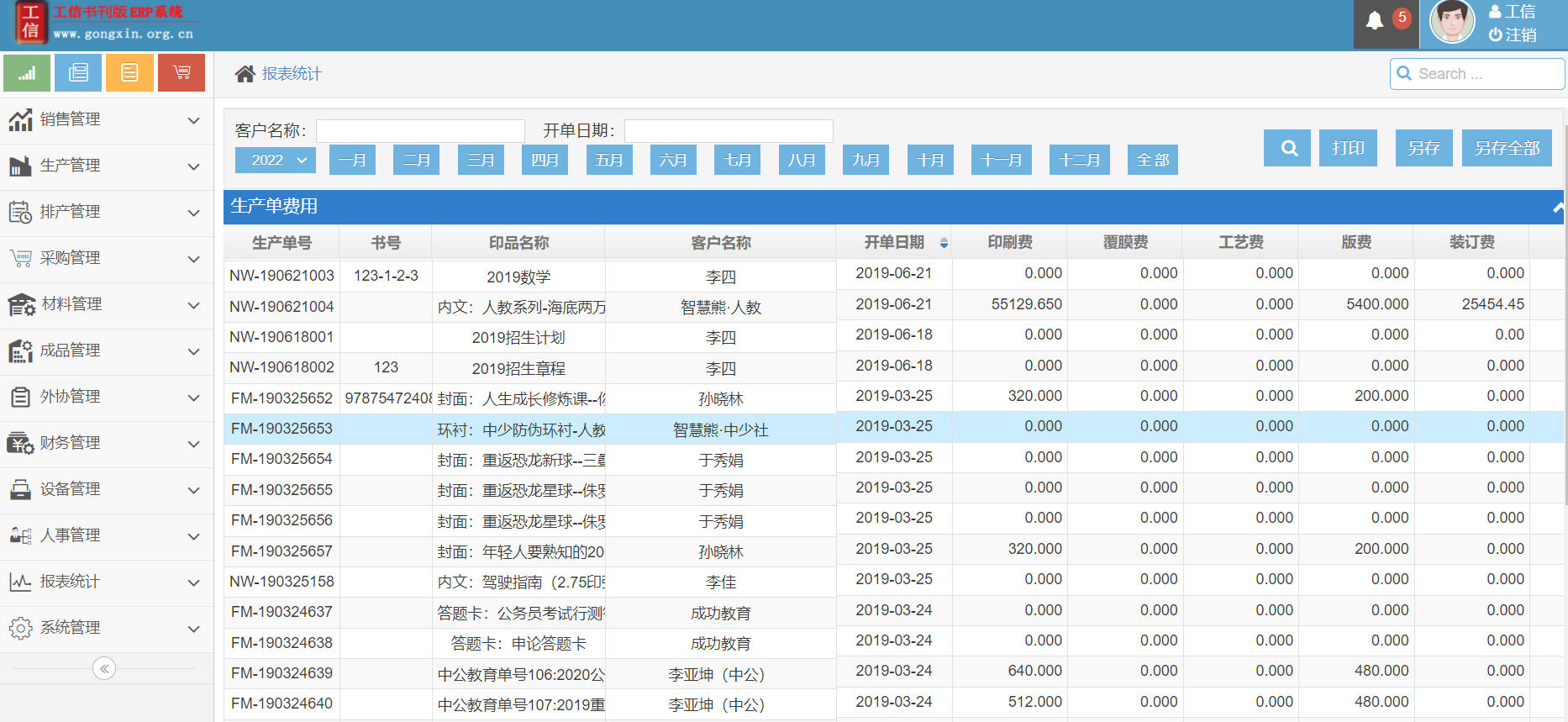Click the green bar chart shortcut icon
Image resolution: width=1568 pixels, height=722 pixels.
27,73
